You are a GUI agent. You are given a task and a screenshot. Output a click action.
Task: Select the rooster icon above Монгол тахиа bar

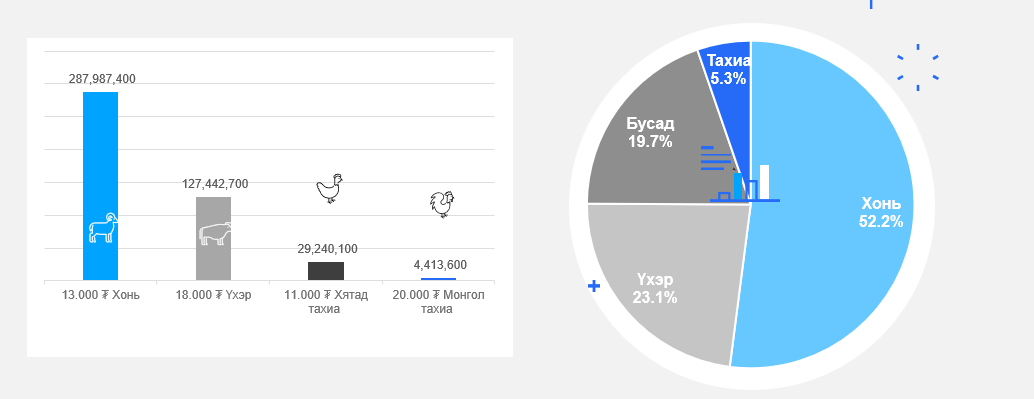(442, 204)
